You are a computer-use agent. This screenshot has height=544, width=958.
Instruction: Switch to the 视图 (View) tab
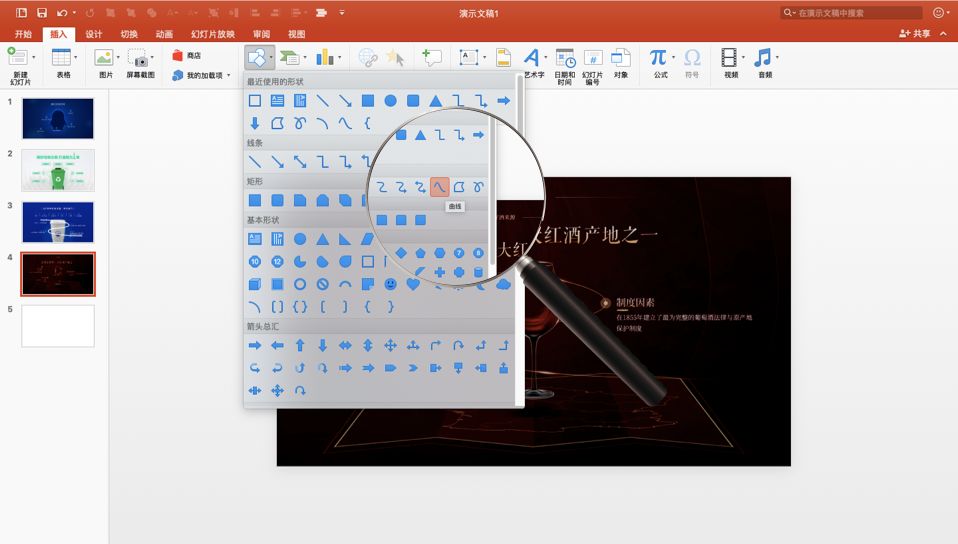(296, 34)
